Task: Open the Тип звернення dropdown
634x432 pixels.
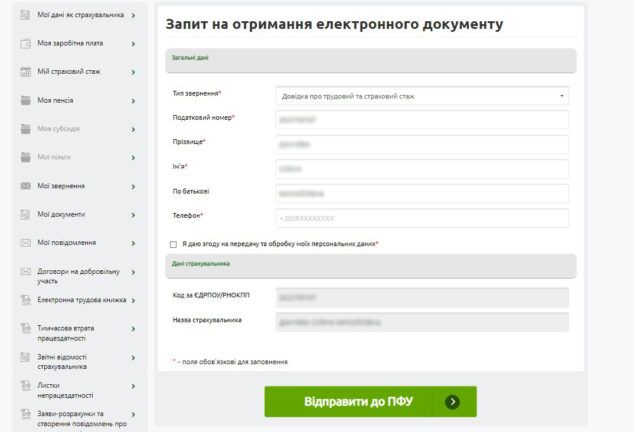Action: (x=421, y=96)
